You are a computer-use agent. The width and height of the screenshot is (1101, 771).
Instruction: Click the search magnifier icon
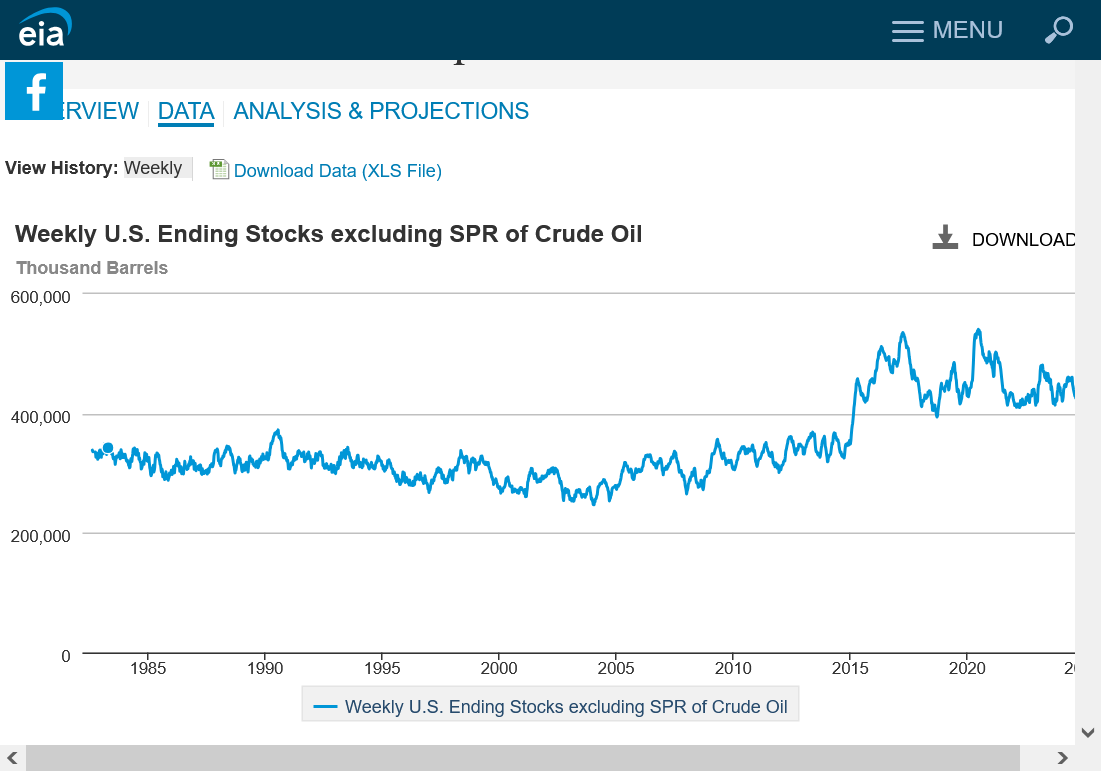point(1058,30)
